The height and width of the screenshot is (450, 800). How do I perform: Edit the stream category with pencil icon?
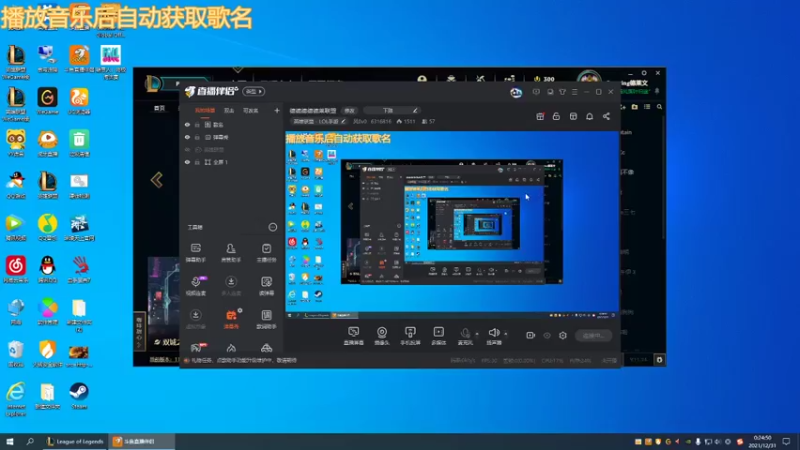pyautogui.click(x=343, y=121)
